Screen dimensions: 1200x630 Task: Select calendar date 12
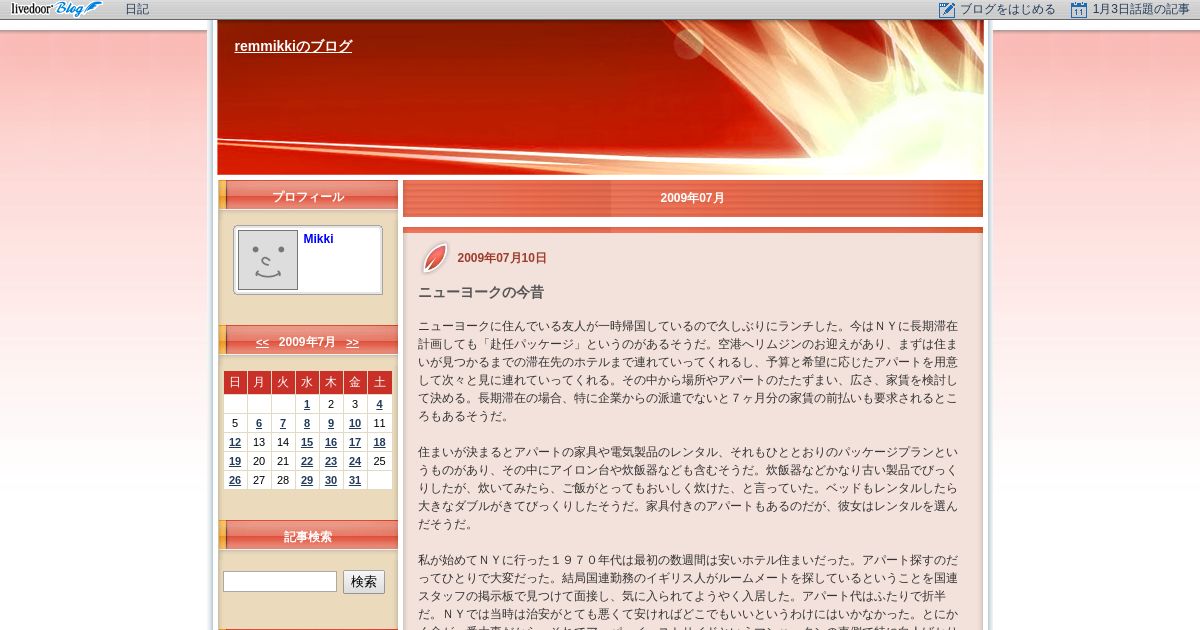click(x=235, y=442)
